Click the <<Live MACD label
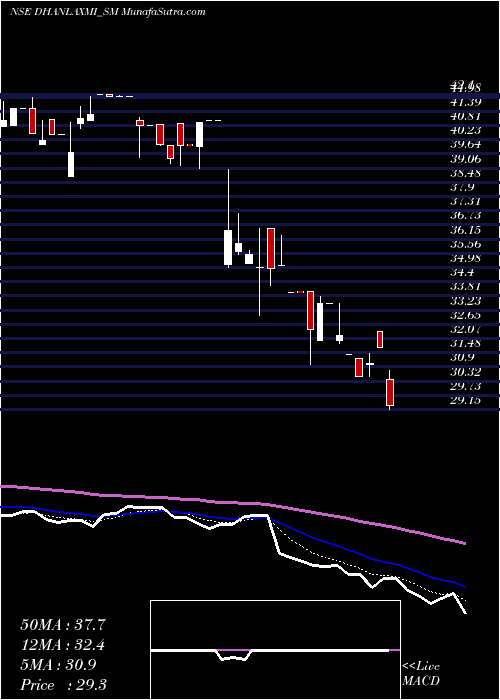 coord(421,674)
